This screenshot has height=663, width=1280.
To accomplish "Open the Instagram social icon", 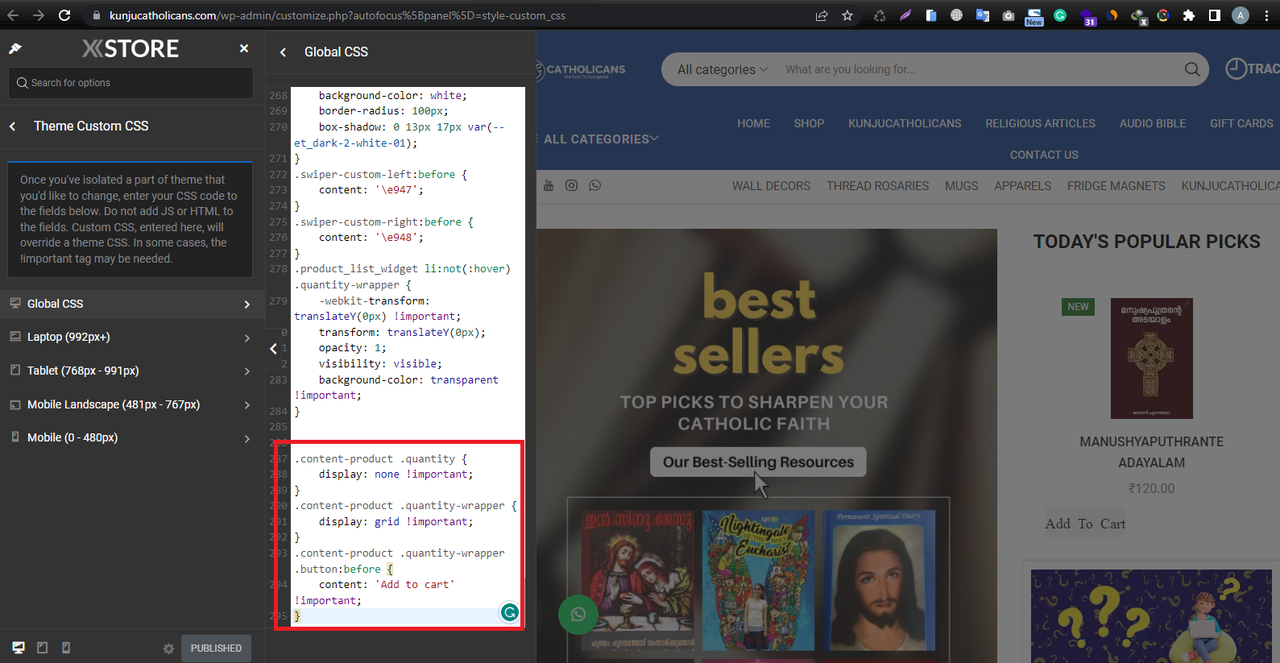I will point(571,186).
